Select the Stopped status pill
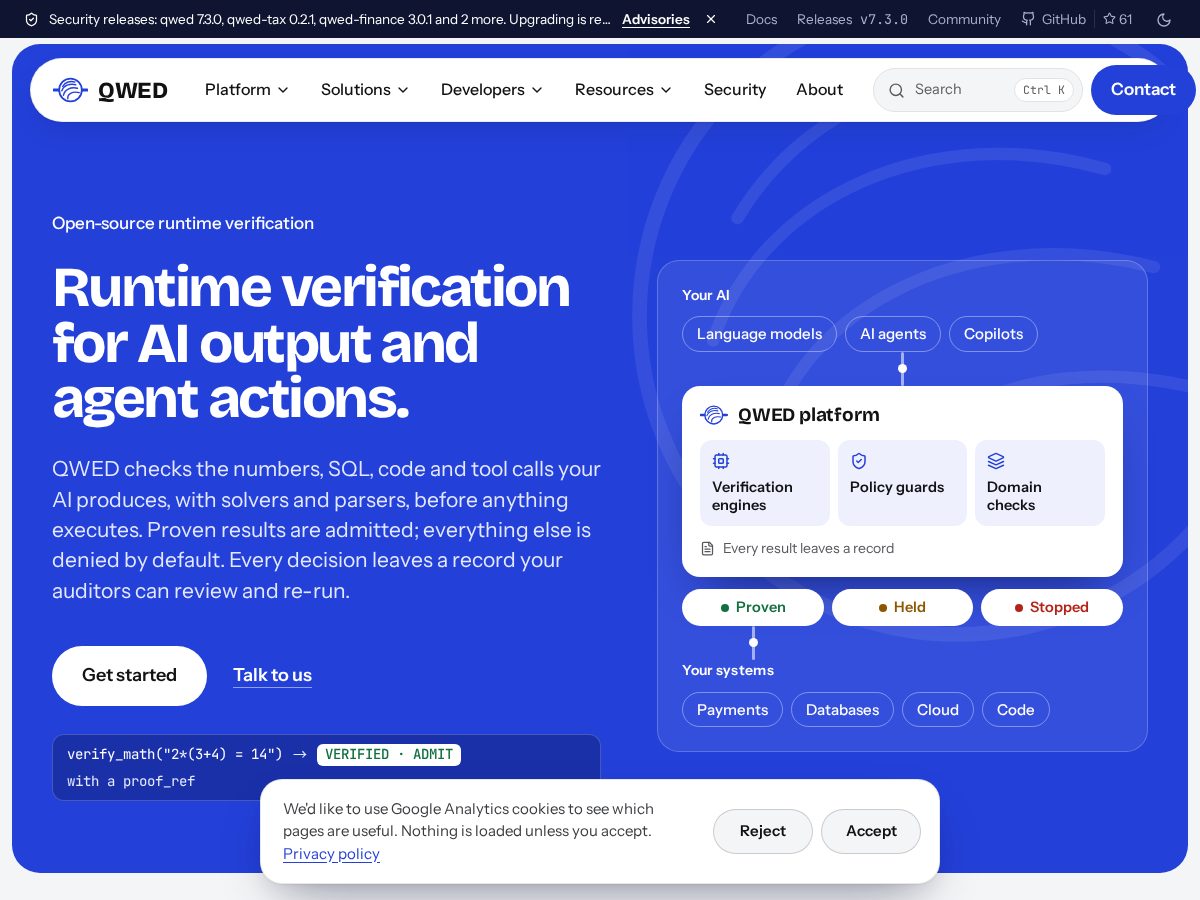This screenshot has height=900, width=1200. click(x=1052, y=607)
